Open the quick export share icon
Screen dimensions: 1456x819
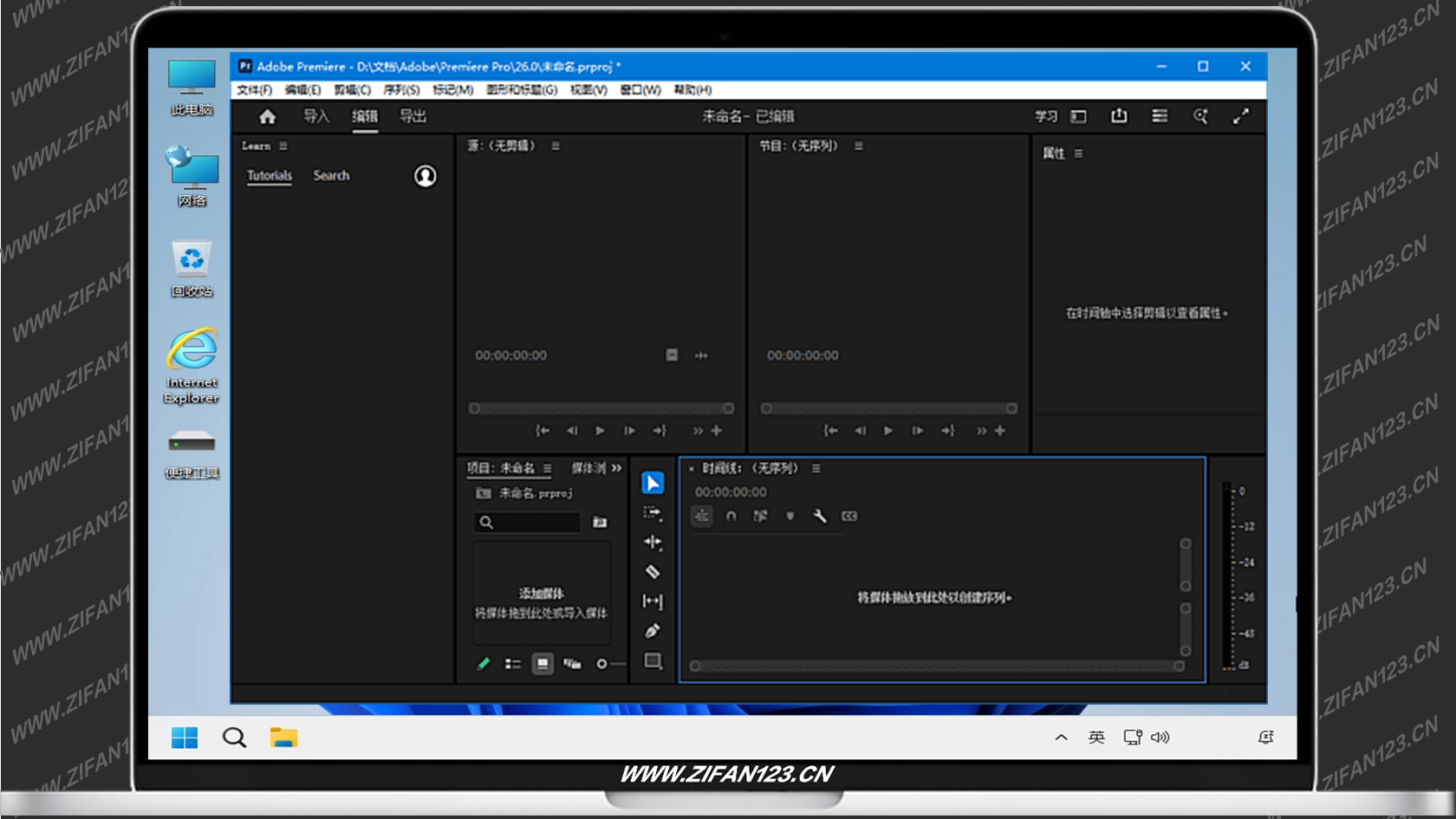click(x=1119, y=116)
